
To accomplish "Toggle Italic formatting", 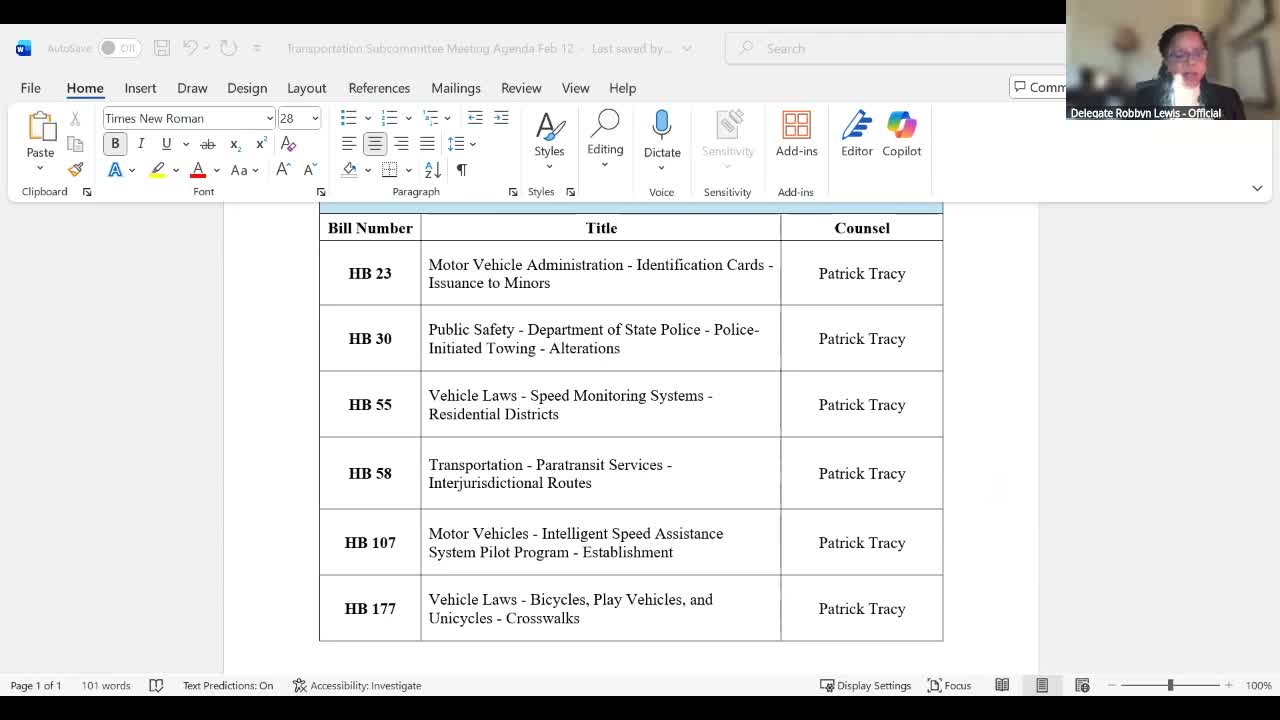I will [x=141, y=144].
